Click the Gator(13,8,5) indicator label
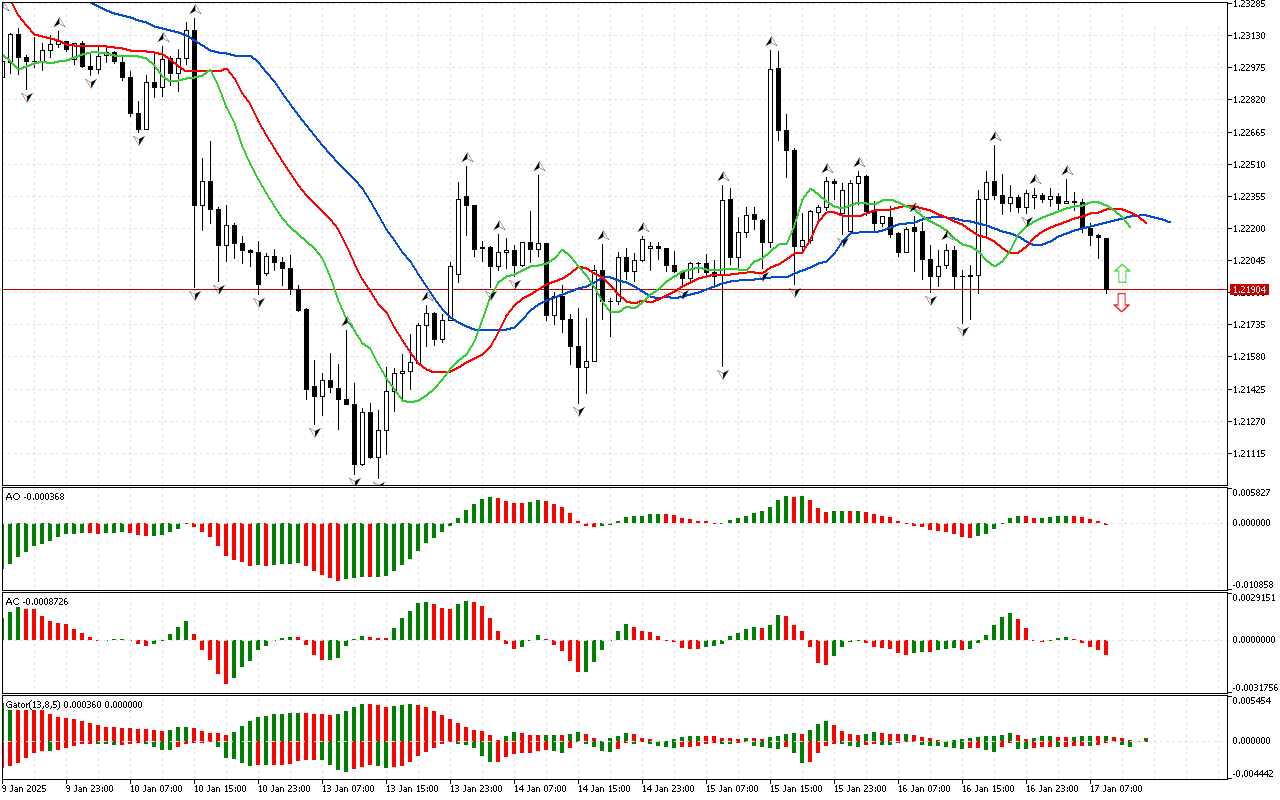The width and height of the screenshot is (1280, 800). click(74, 705)
